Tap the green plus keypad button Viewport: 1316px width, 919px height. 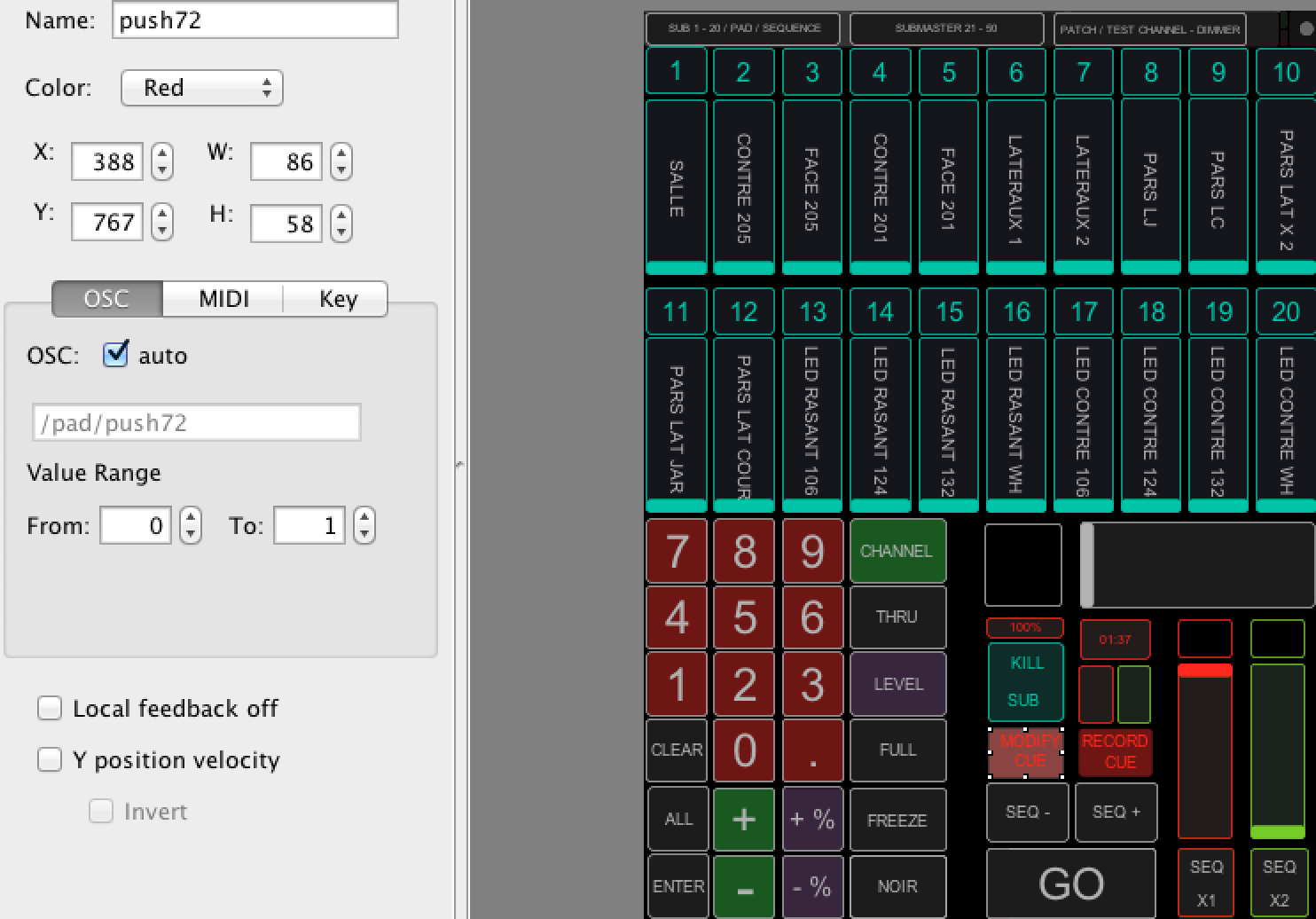click(x=744, y=819)
